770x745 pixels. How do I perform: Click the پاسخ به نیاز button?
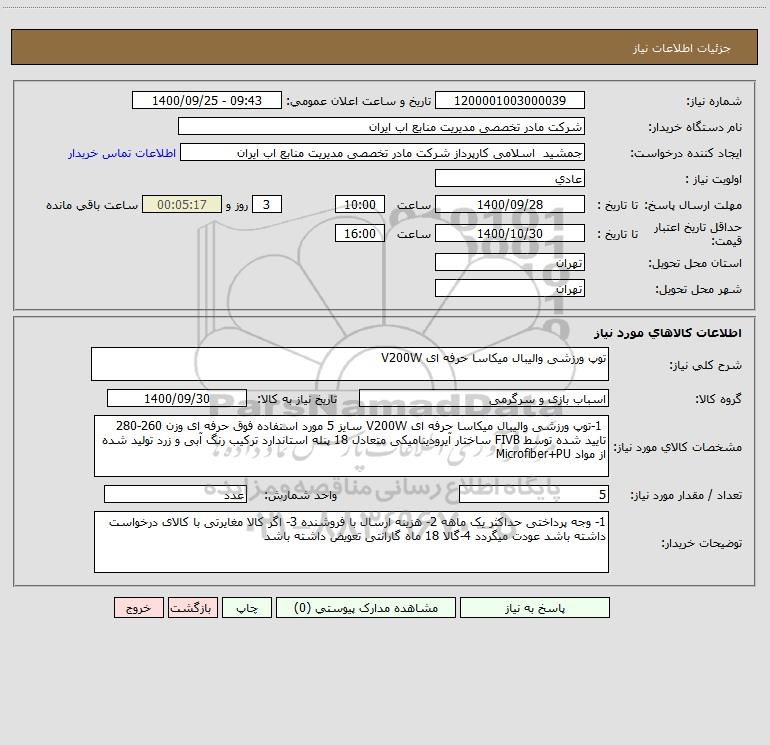[x=535, y=608]
